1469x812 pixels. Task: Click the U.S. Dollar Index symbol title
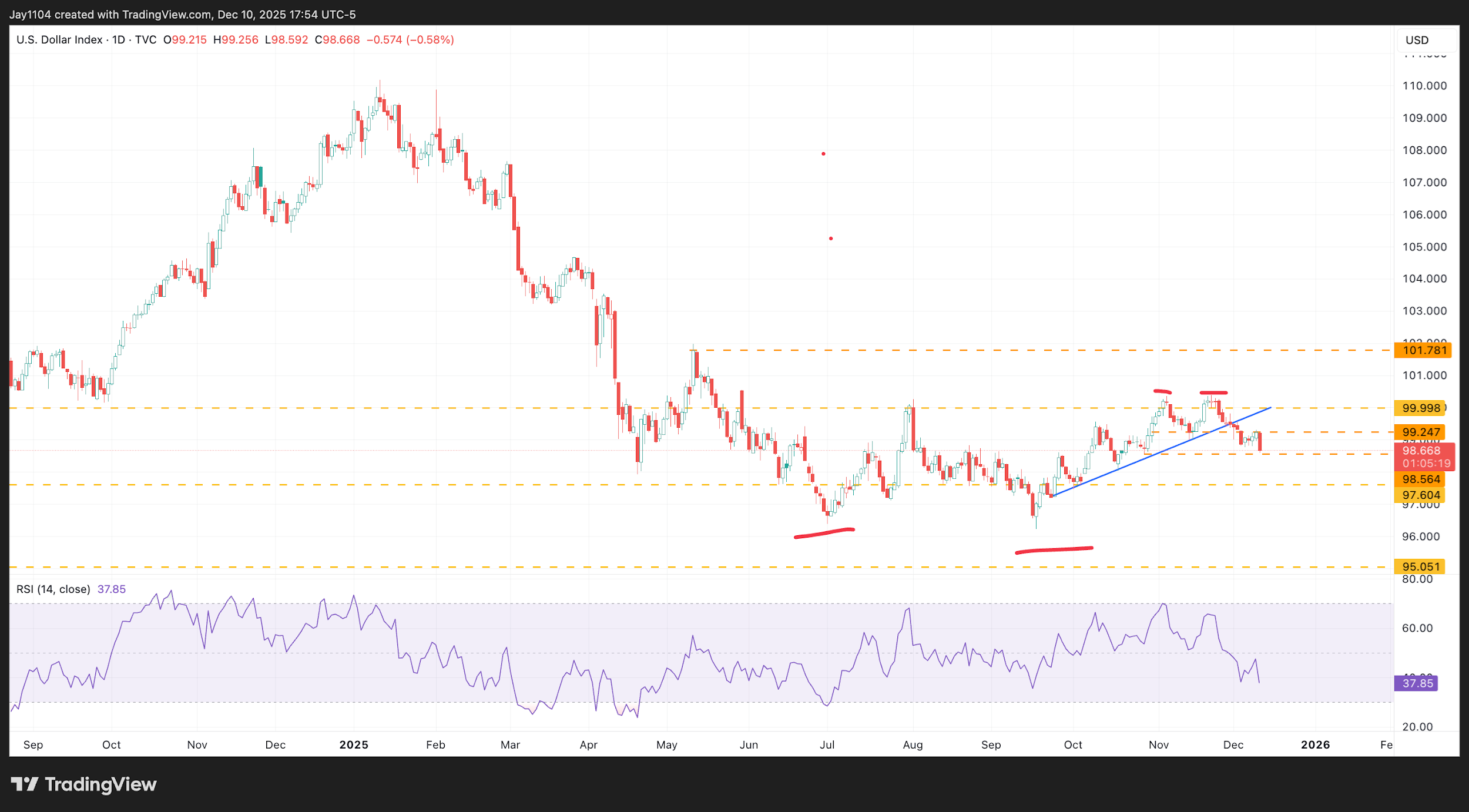[x=59, y=40]
